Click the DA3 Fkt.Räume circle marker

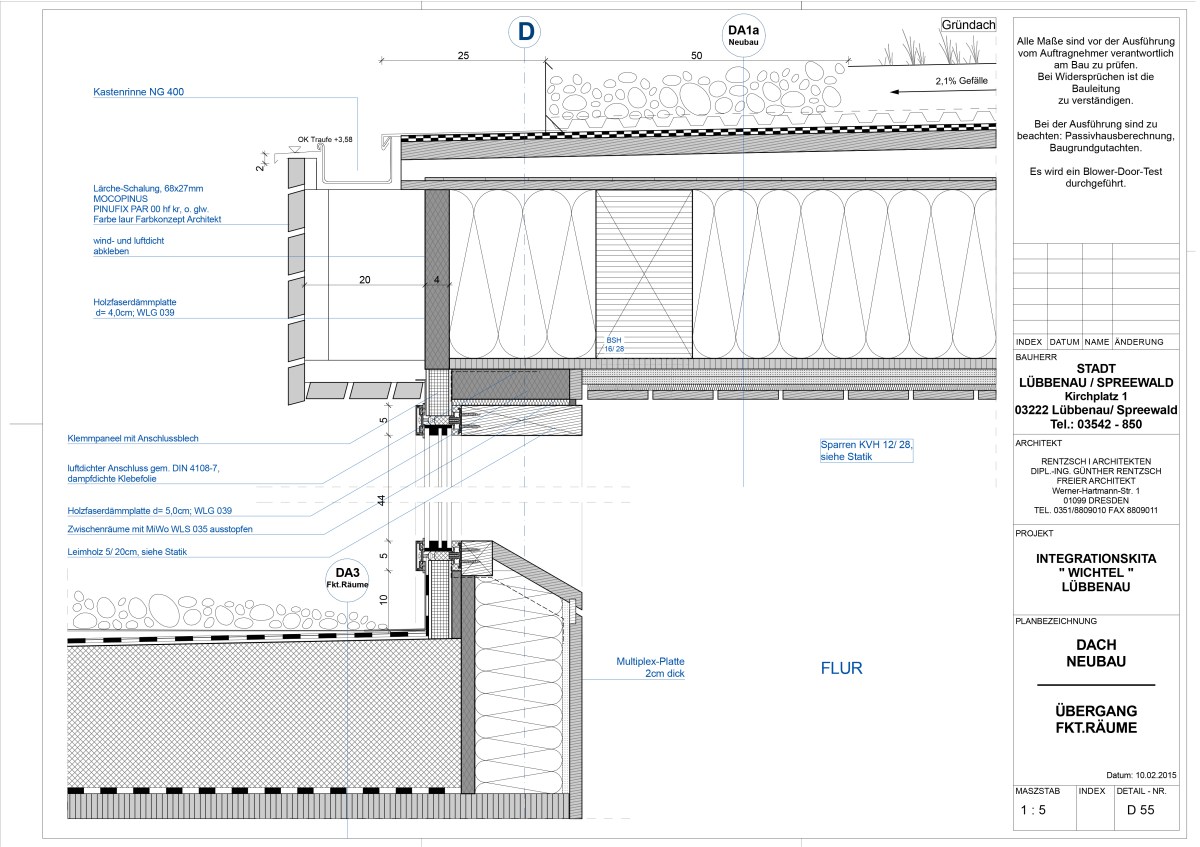tap(347, 576)
